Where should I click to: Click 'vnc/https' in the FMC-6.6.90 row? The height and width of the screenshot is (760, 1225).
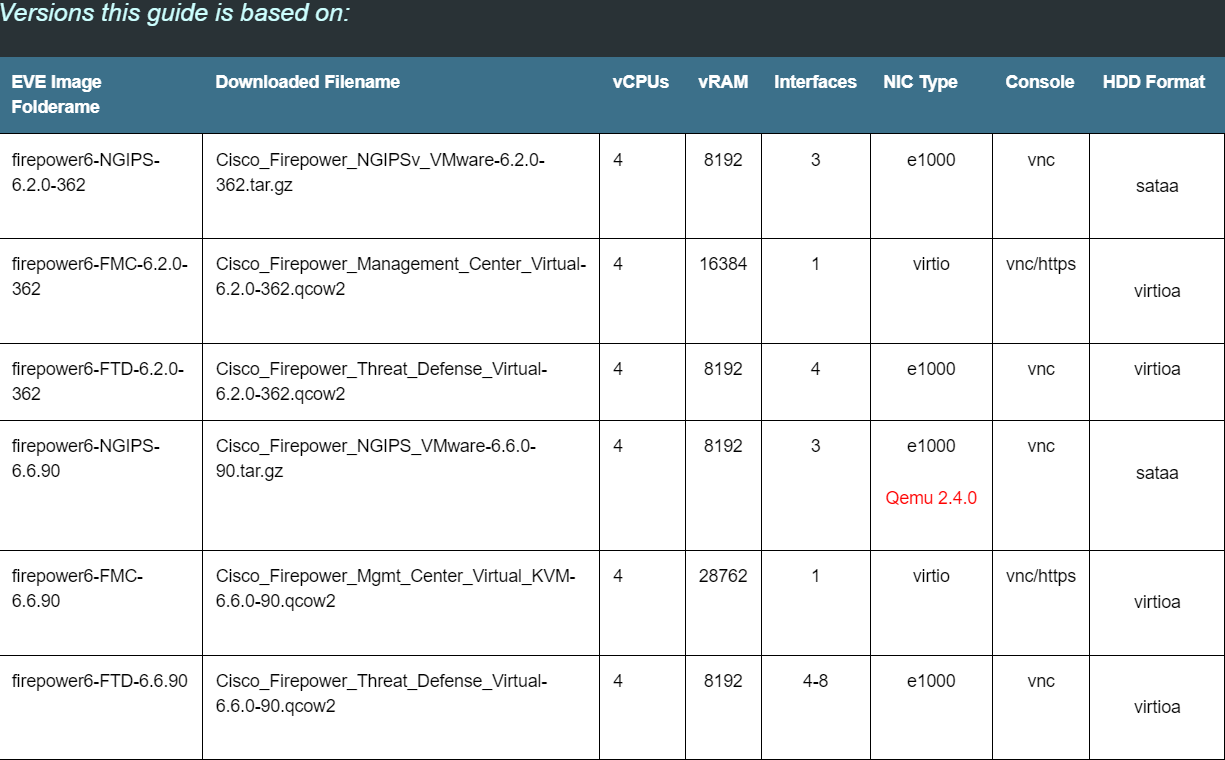[1041, 576]
